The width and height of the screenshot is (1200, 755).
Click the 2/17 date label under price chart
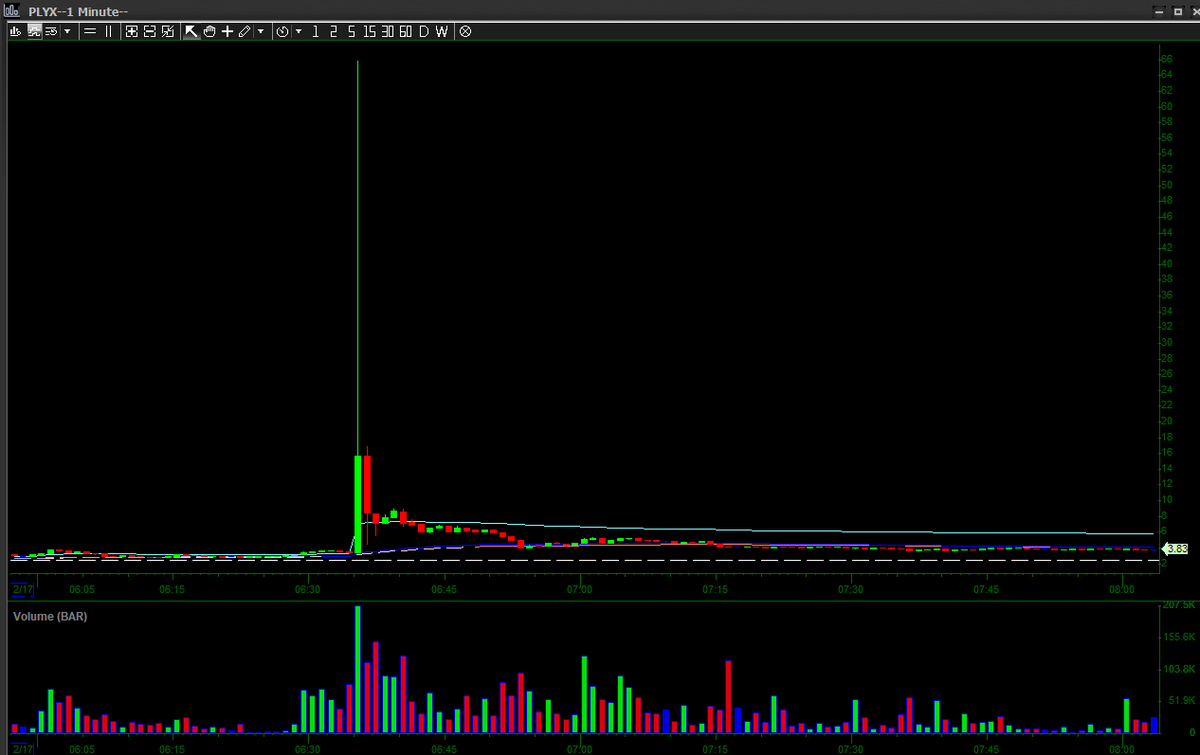click(x=22, y=590)
